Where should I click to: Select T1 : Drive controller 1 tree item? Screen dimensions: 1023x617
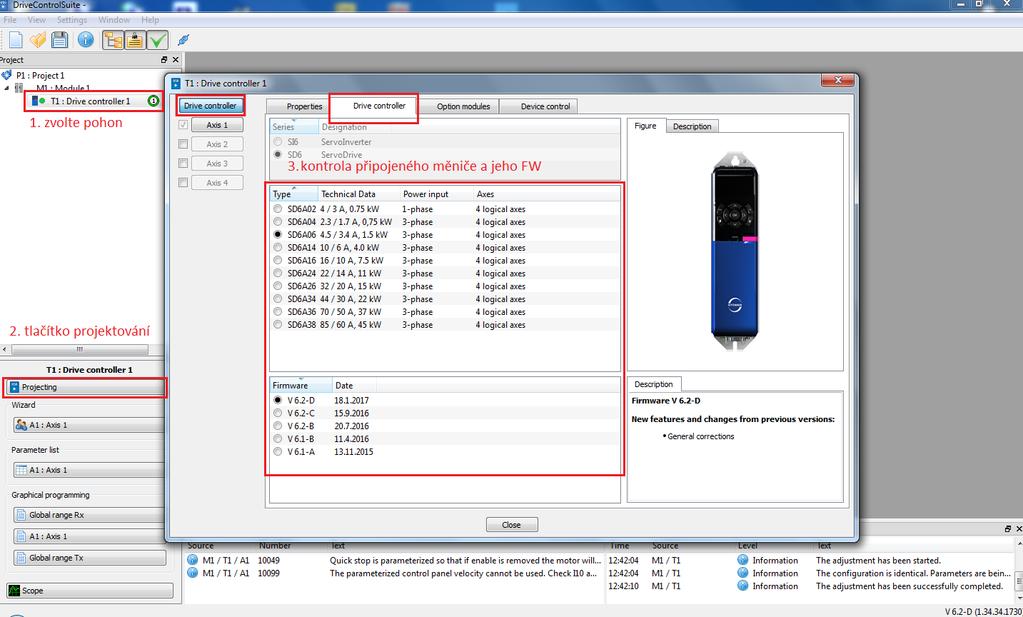(x=90, y=101)
